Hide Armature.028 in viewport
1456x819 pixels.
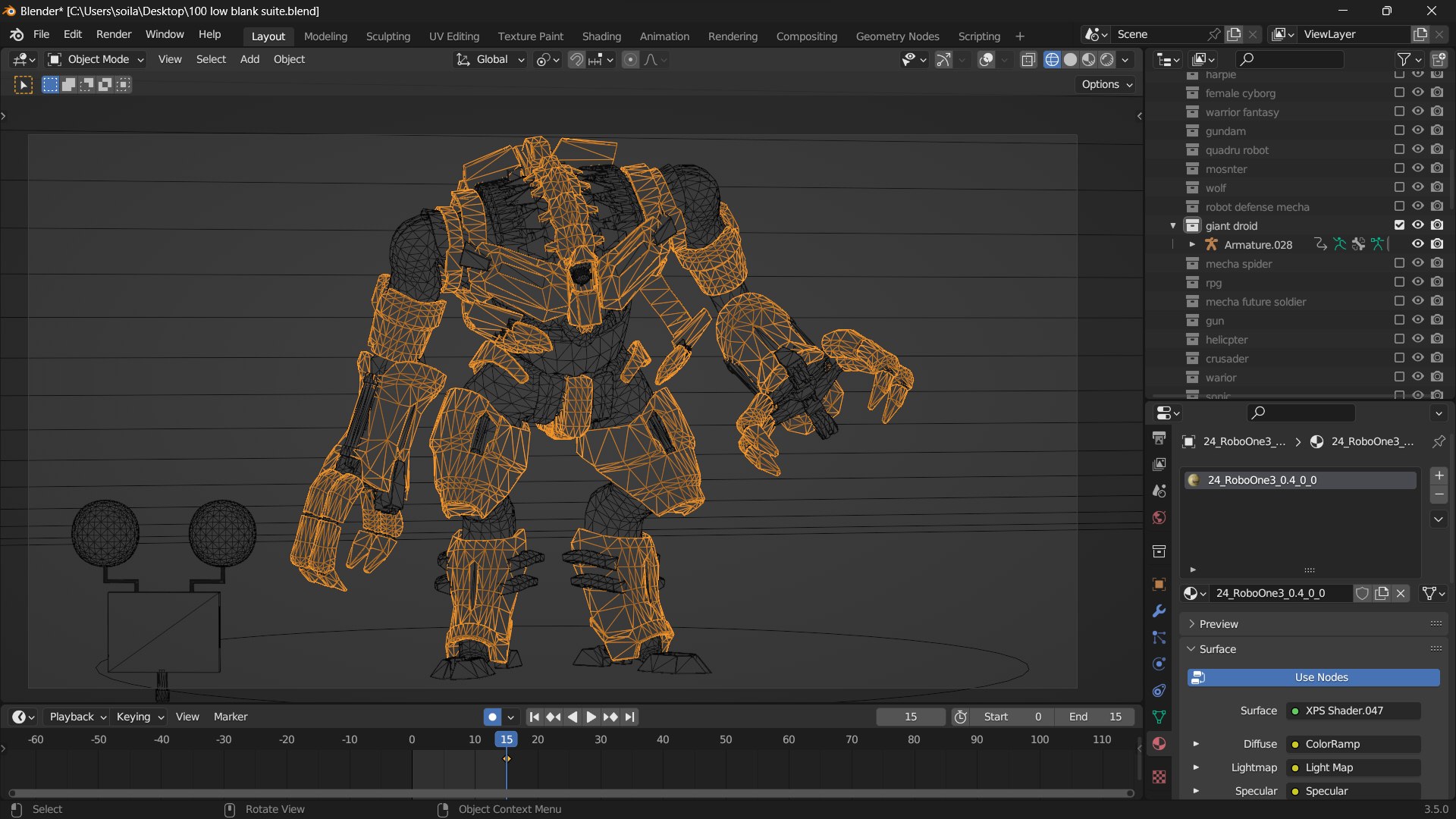(1417, 244)
